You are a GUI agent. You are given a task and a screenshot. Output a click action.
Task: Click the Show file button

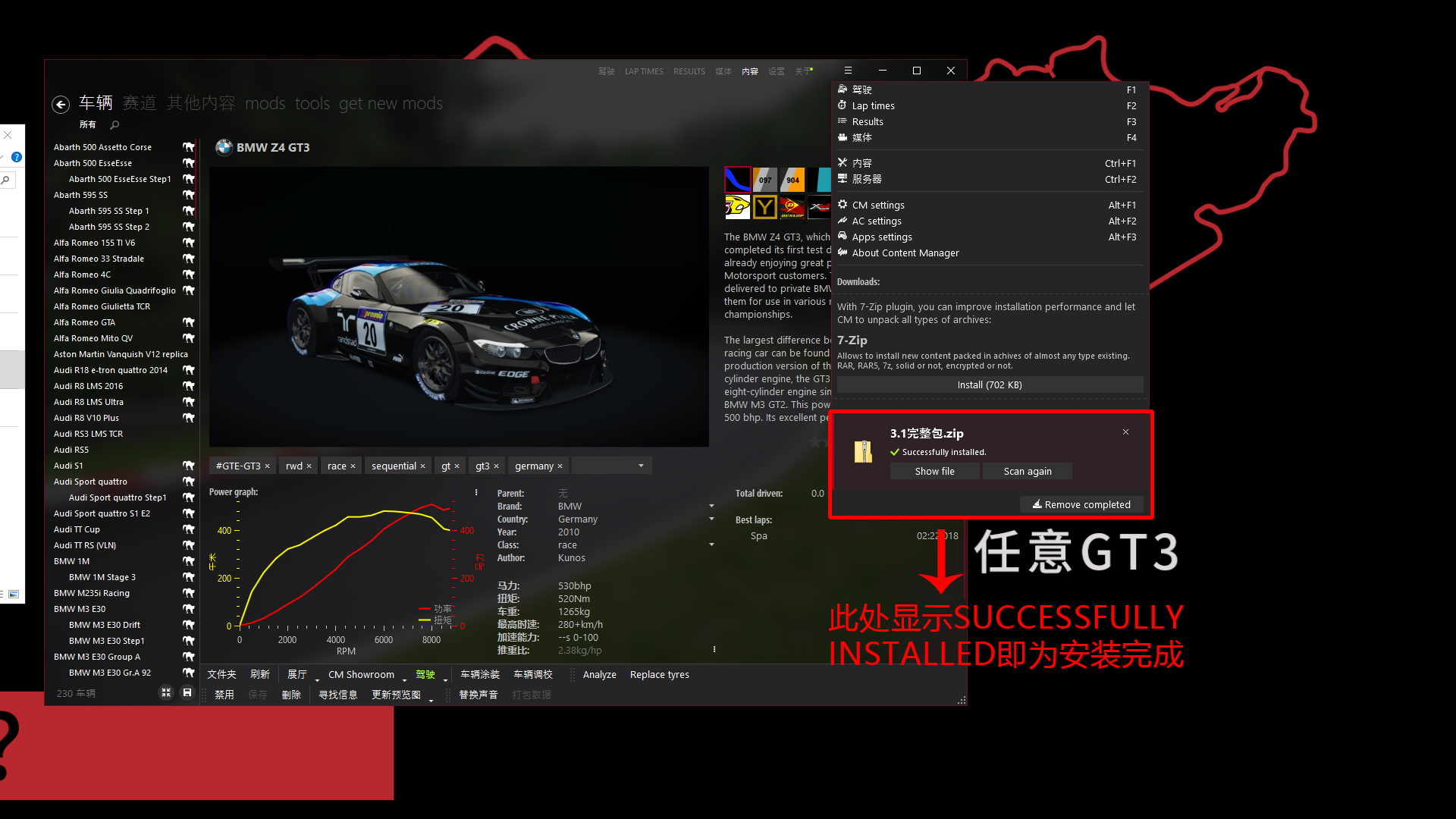click(x=934, y=471)
